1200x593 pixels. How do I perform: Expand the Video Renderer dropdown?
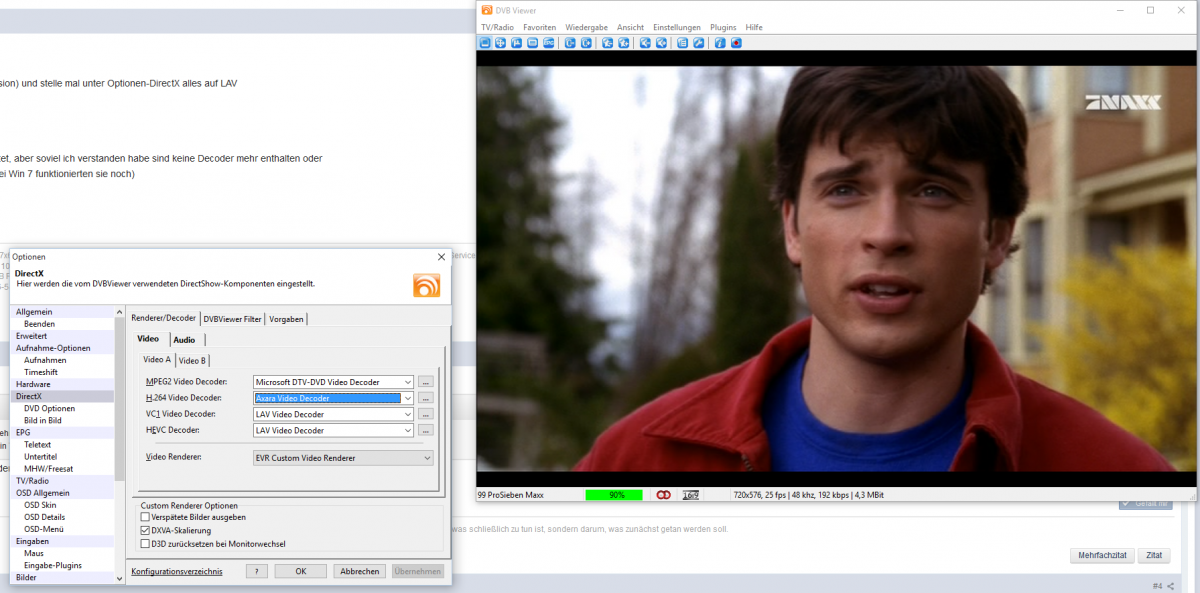point(427,458)
